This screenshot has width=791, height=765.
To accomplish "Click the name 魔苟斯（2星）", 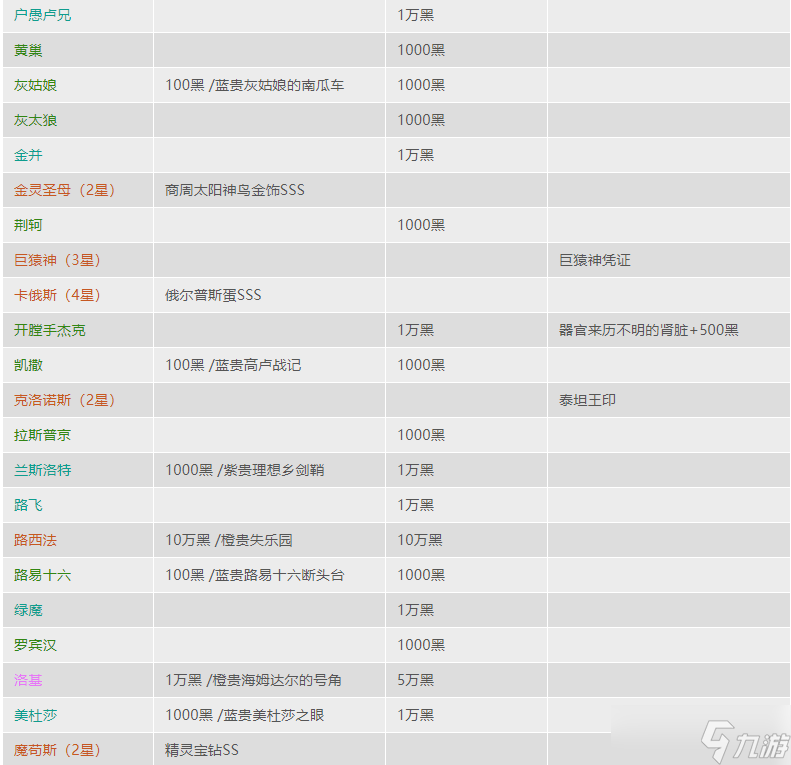I will (58, 750).
